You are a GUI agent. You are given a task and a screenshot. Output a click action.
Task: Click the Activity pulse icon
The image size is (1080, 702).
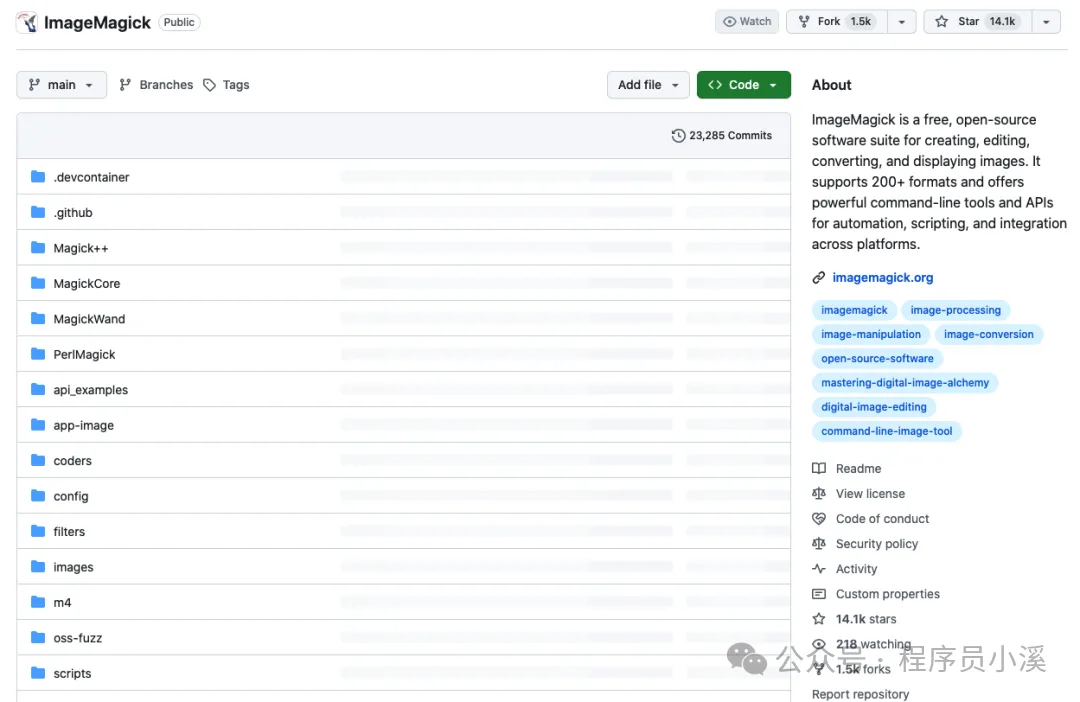pyautogui.click(x=818, y=569)
